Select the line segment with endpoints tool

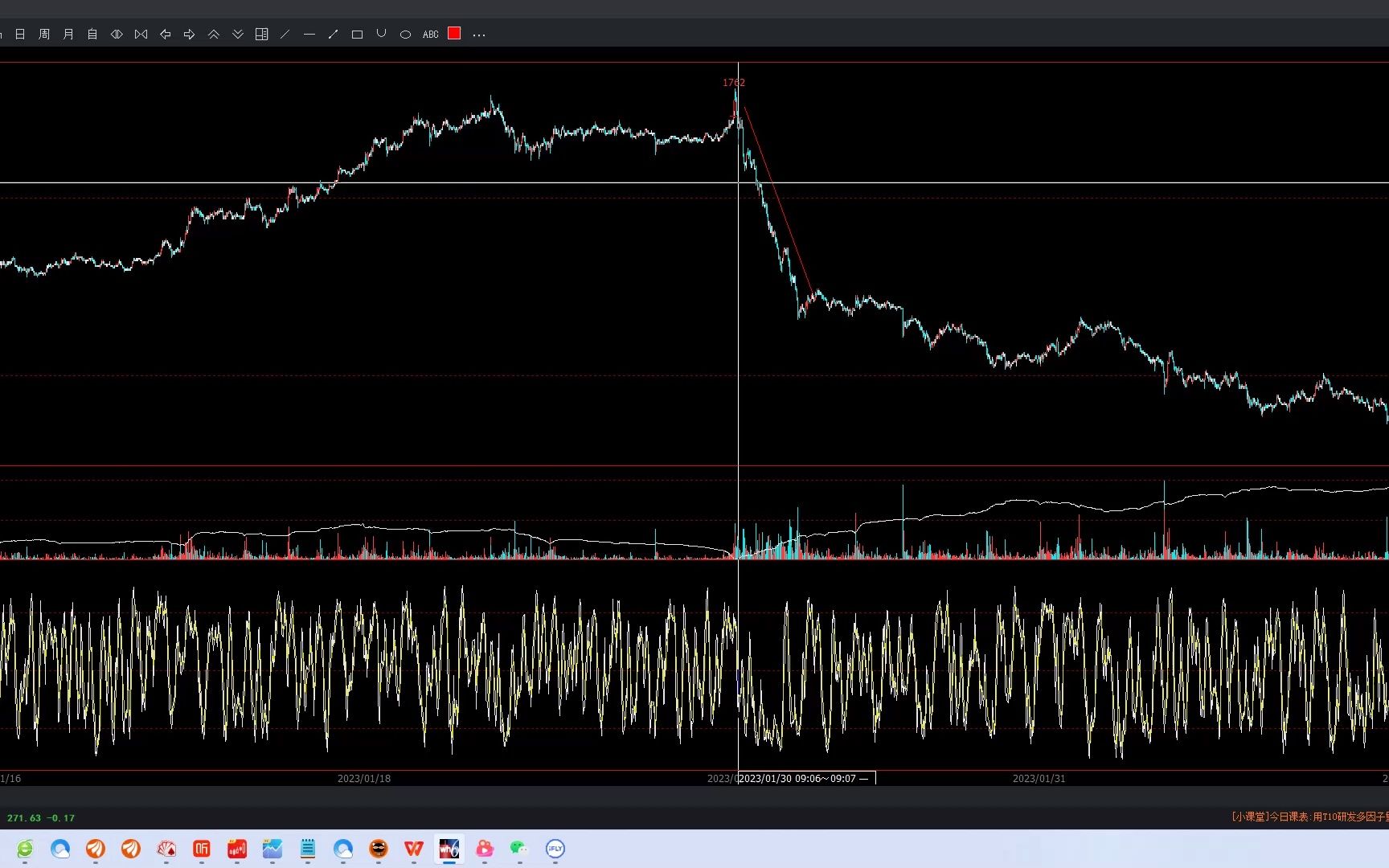[x=333, y=35]
